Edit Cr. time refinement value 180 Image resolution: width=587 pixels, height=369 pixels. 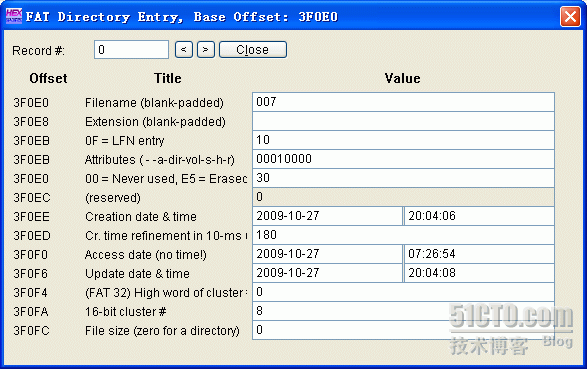[403, 235]
